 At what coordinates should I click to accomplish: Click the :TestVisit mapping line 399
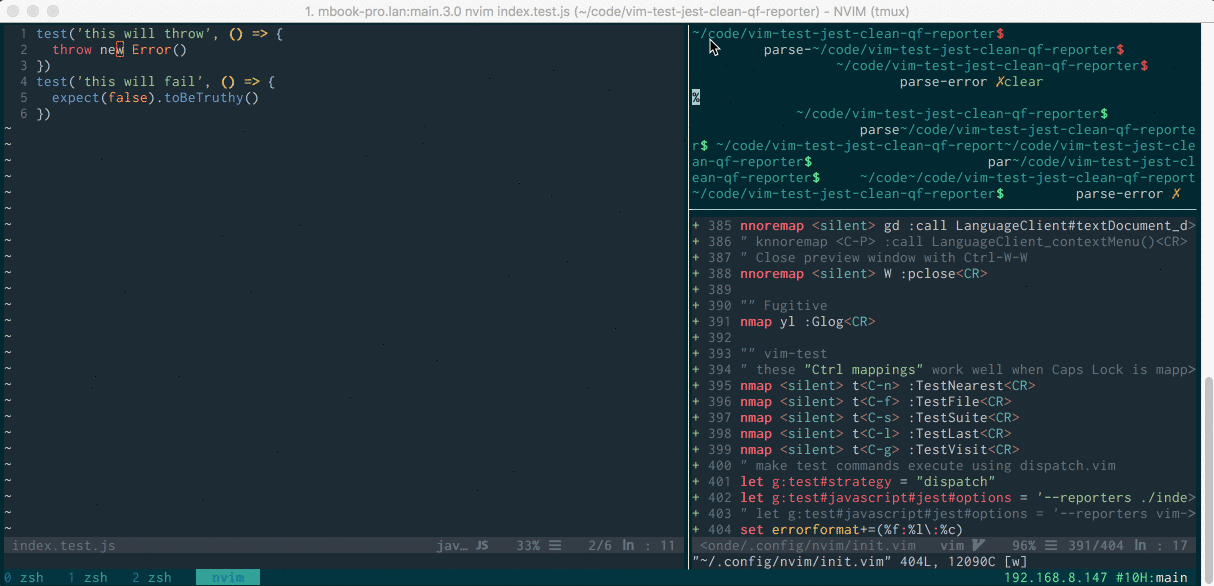pos(880,450)
